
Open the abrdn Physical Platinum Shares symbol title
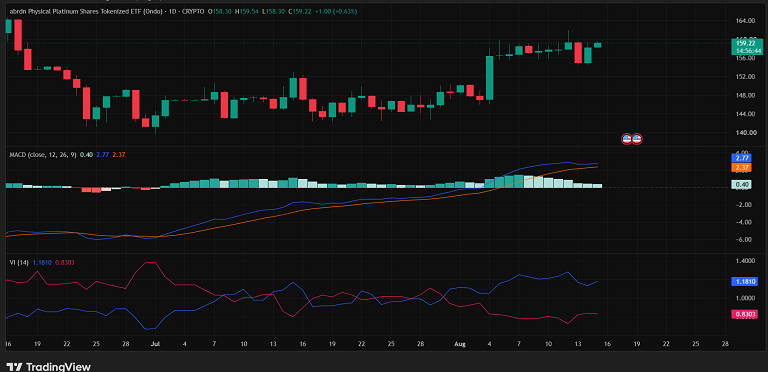(86, 11)
